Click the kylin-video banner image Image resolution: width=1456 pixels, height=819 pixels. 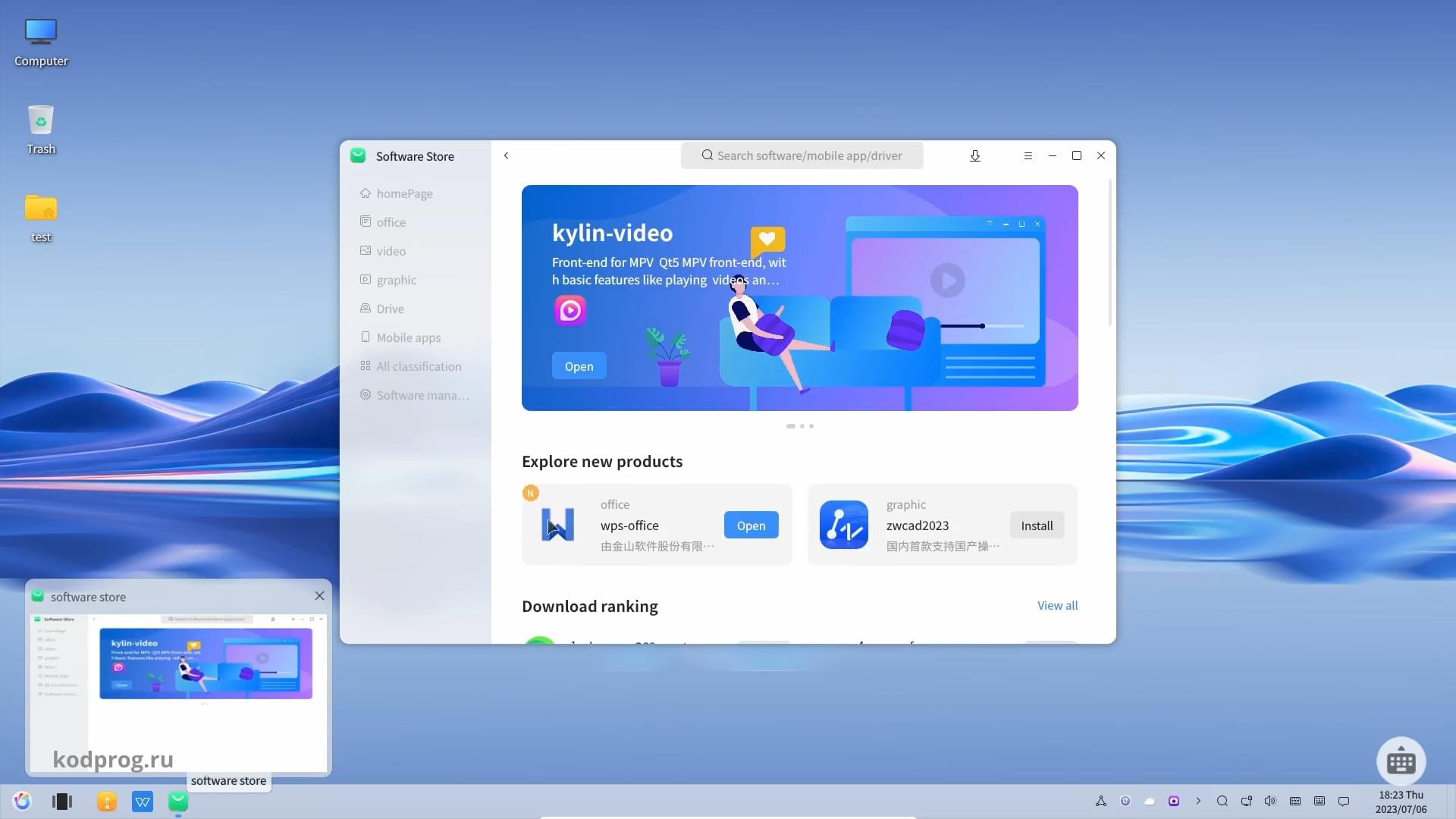(x=799, y=298)
